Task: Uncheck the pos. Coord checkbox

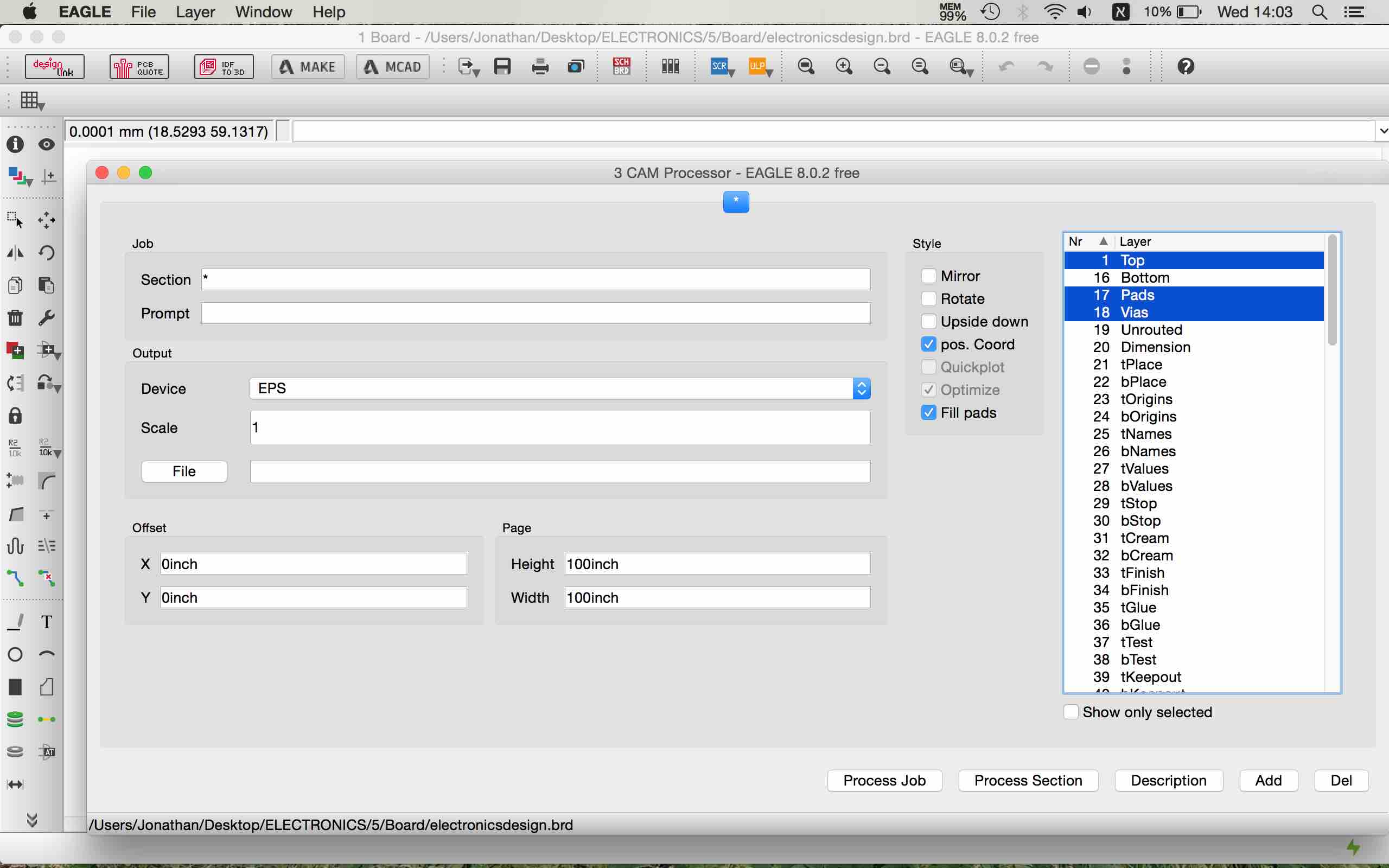Action: 929,344
